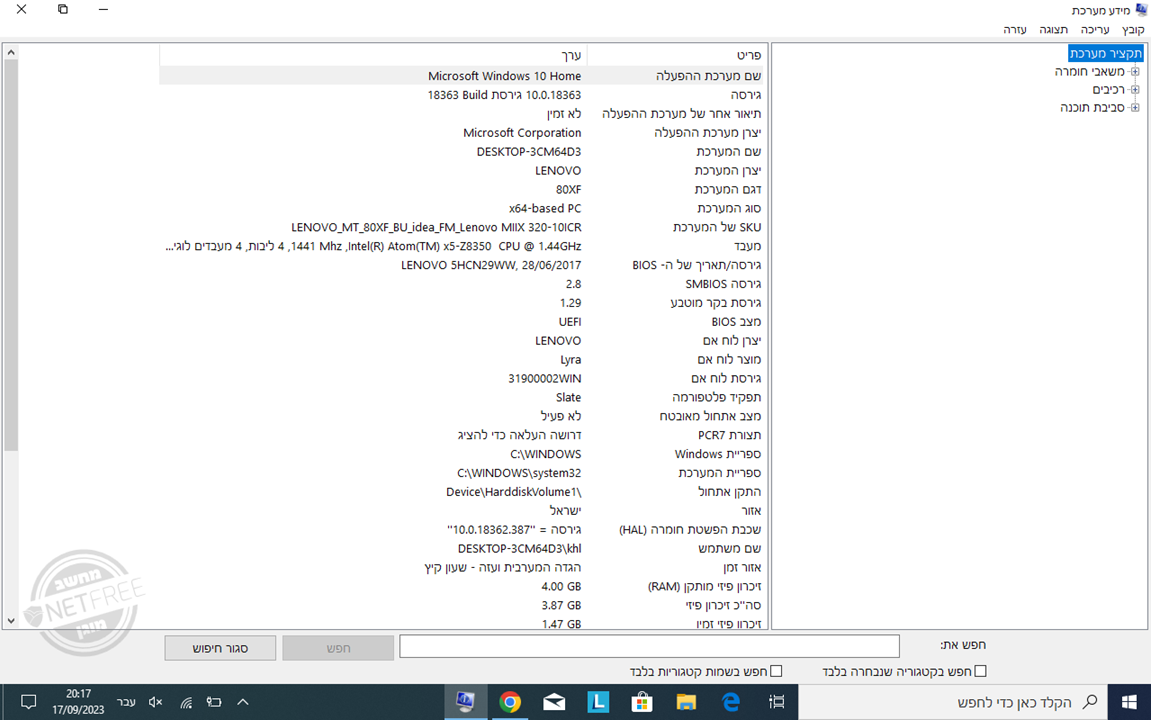Launch Microsoft Store from taskbar
This screenshot has height=720, width=1151.
pyautogui.click(x=642, y=702)
